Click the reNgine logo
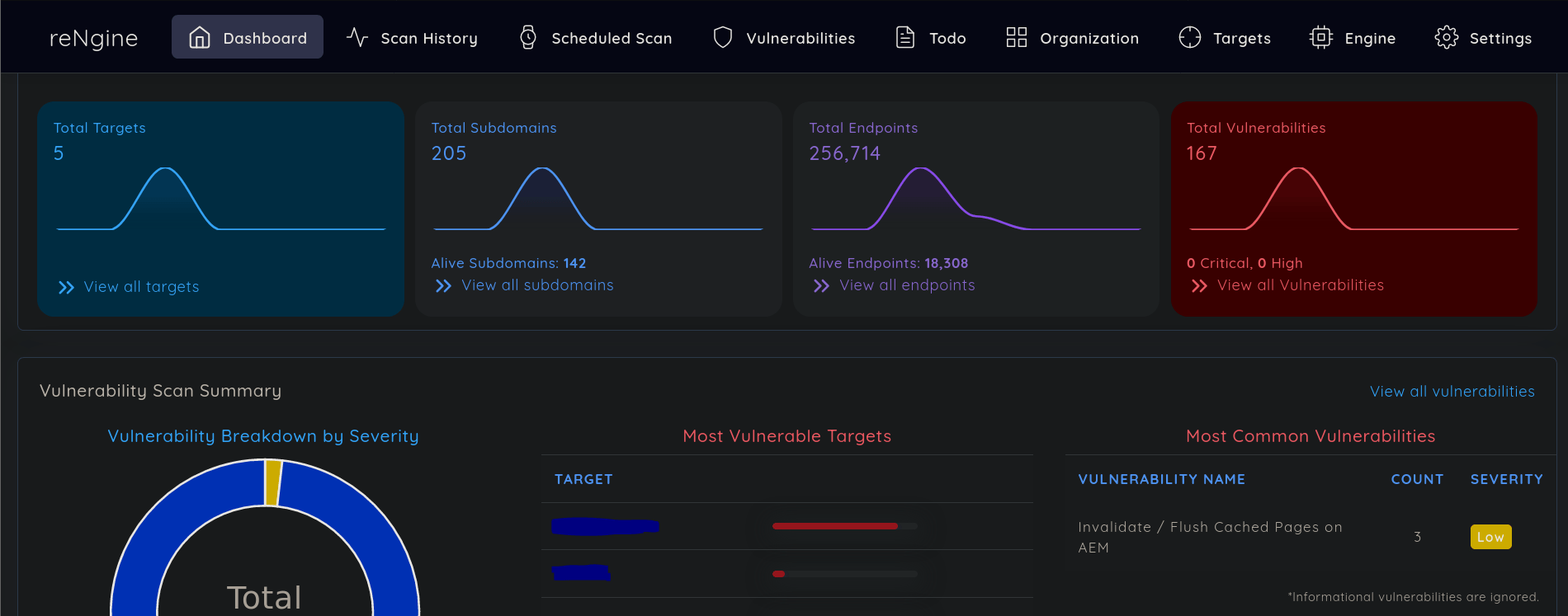The height and width of the screenshot is (616, 1568). coord(93,38)
